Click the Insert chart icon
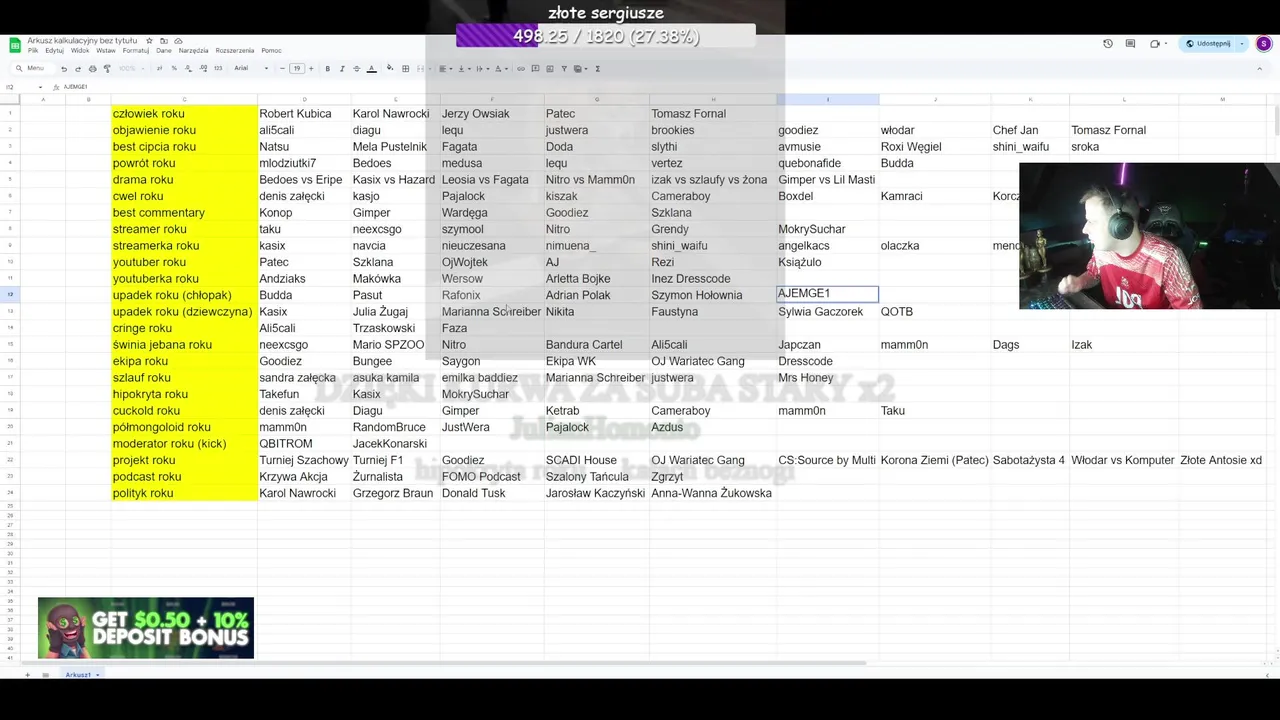Image resolution: width=1280 pixels, height=720 pixels. 549,69
